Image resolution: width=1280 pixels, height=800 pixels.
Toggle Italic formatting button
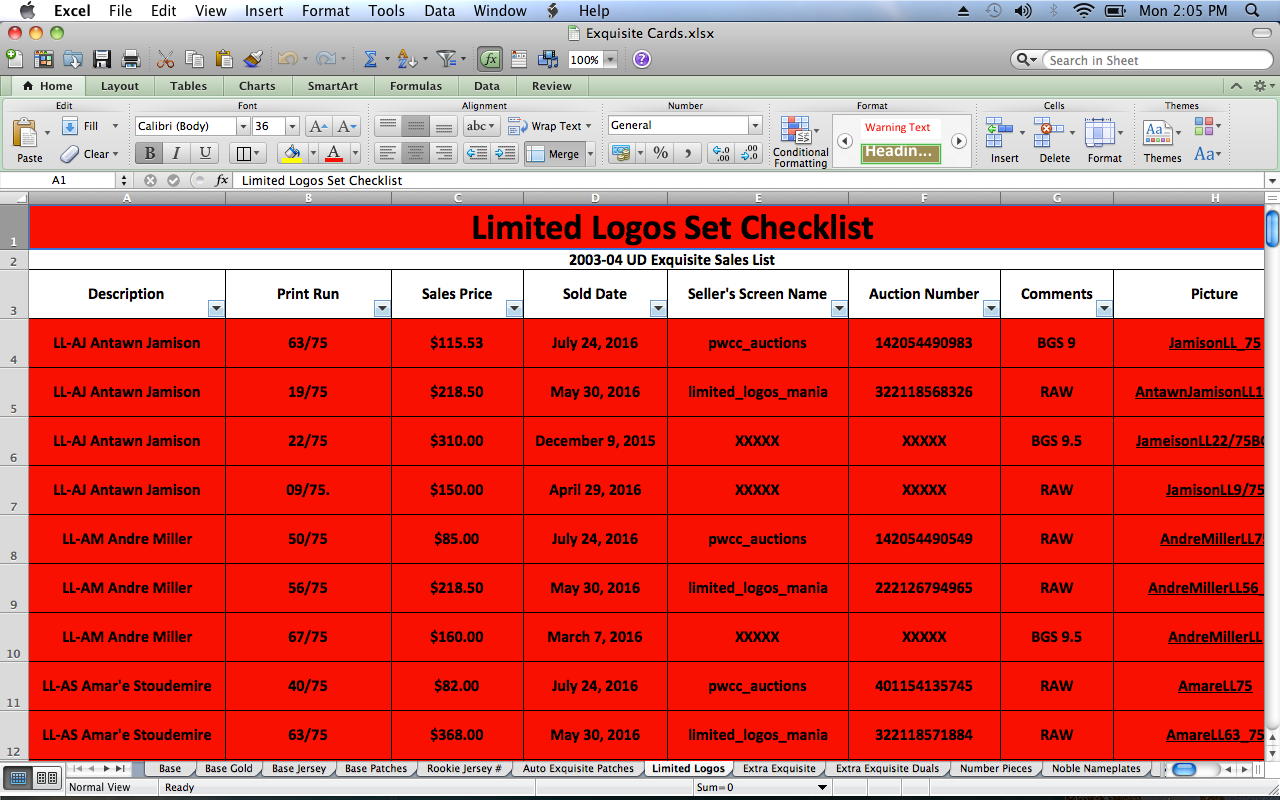point(177,153)
